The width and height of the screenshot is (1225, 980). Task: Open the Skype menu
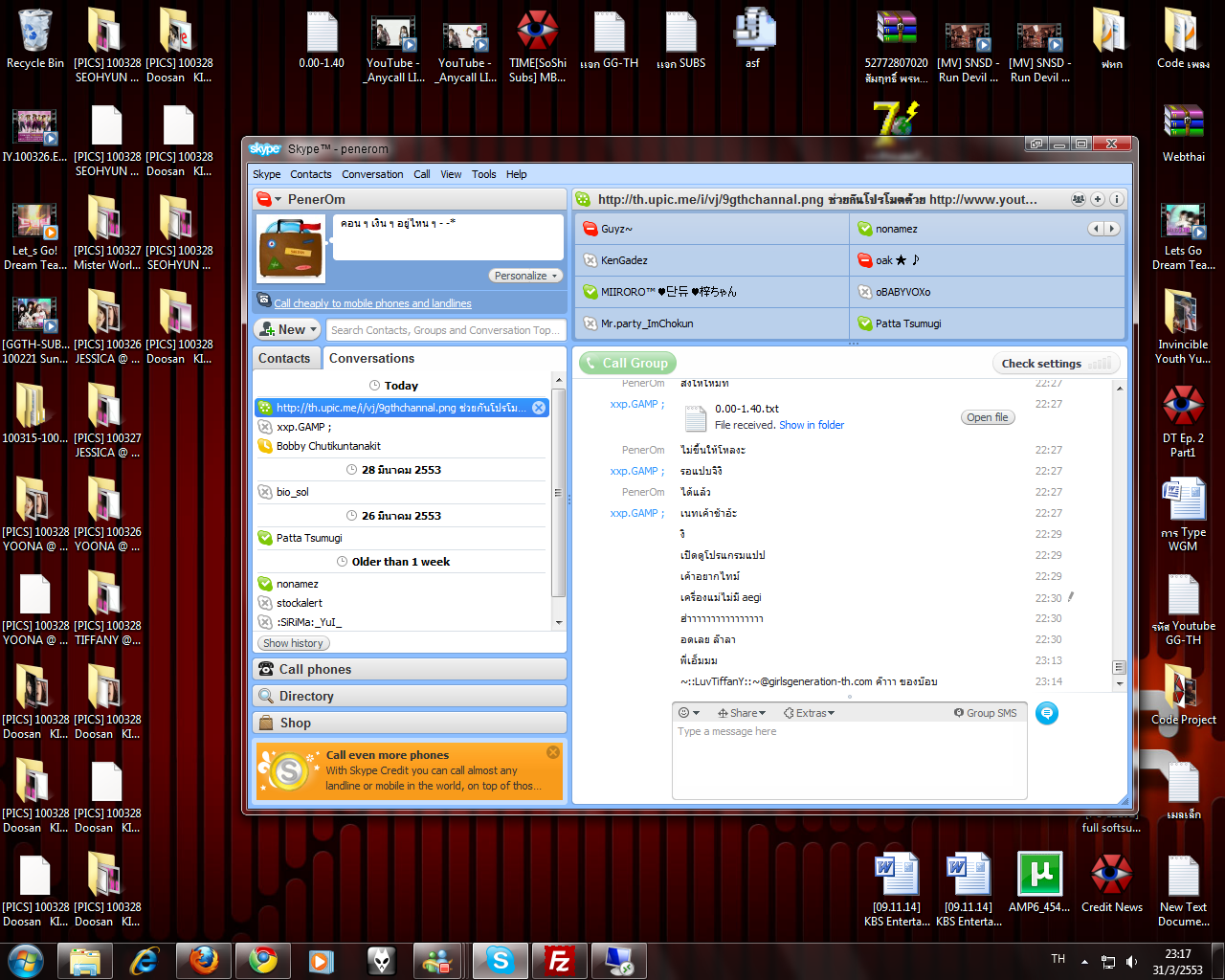[267, 174]
